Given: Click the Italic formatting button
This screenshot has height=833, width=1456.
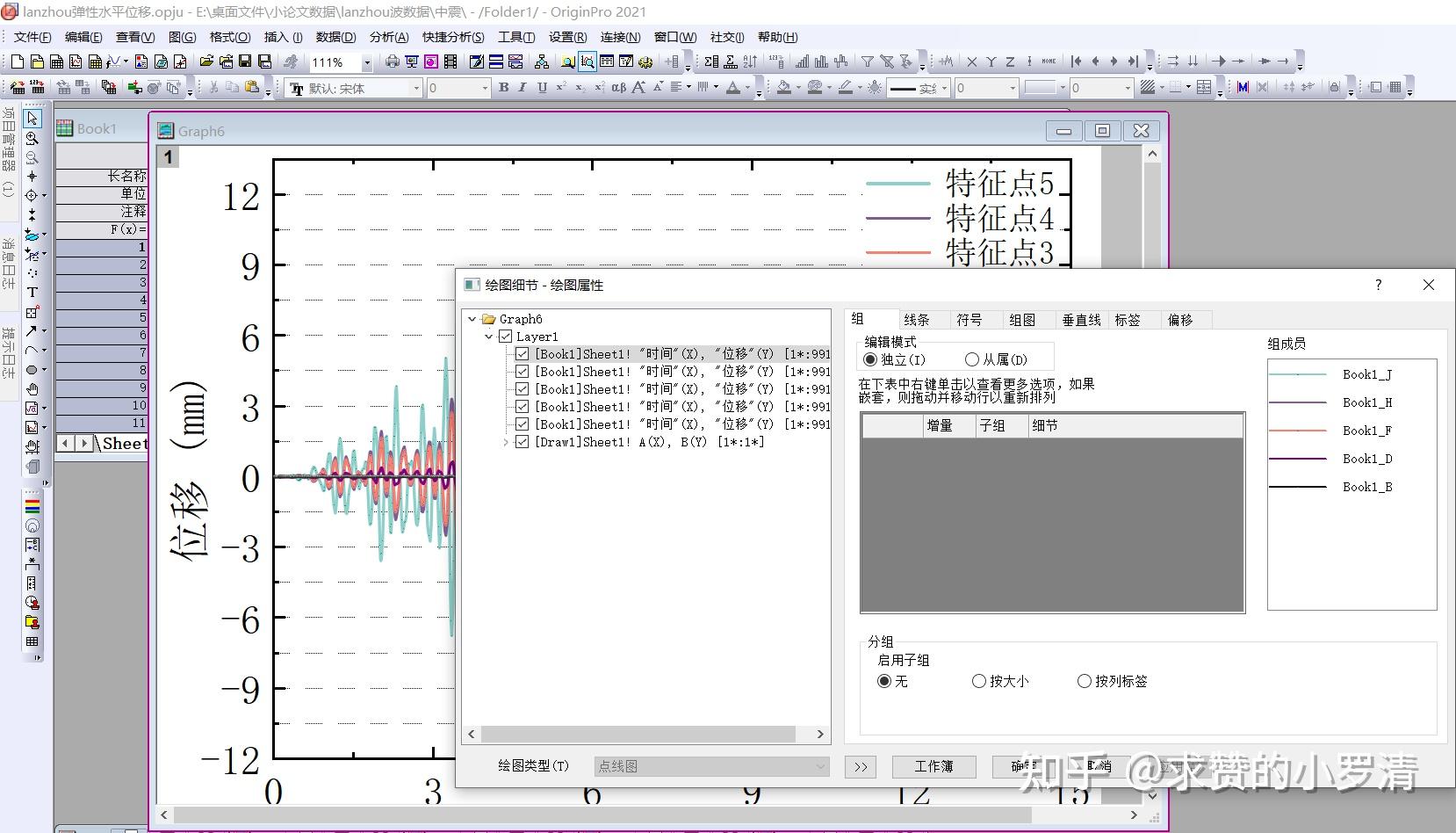Looking at the screenshot, I should (x=523, y=87).
